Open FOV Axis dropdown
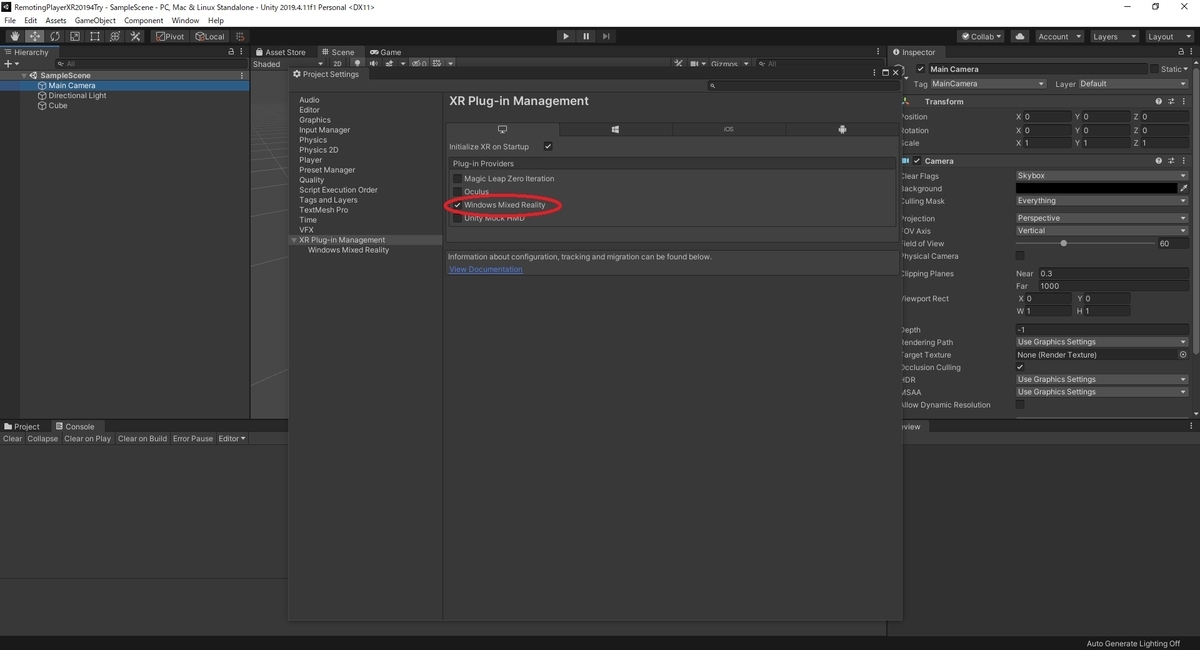The height and width of the screenshot is (650, 1200). point(1102,230)
